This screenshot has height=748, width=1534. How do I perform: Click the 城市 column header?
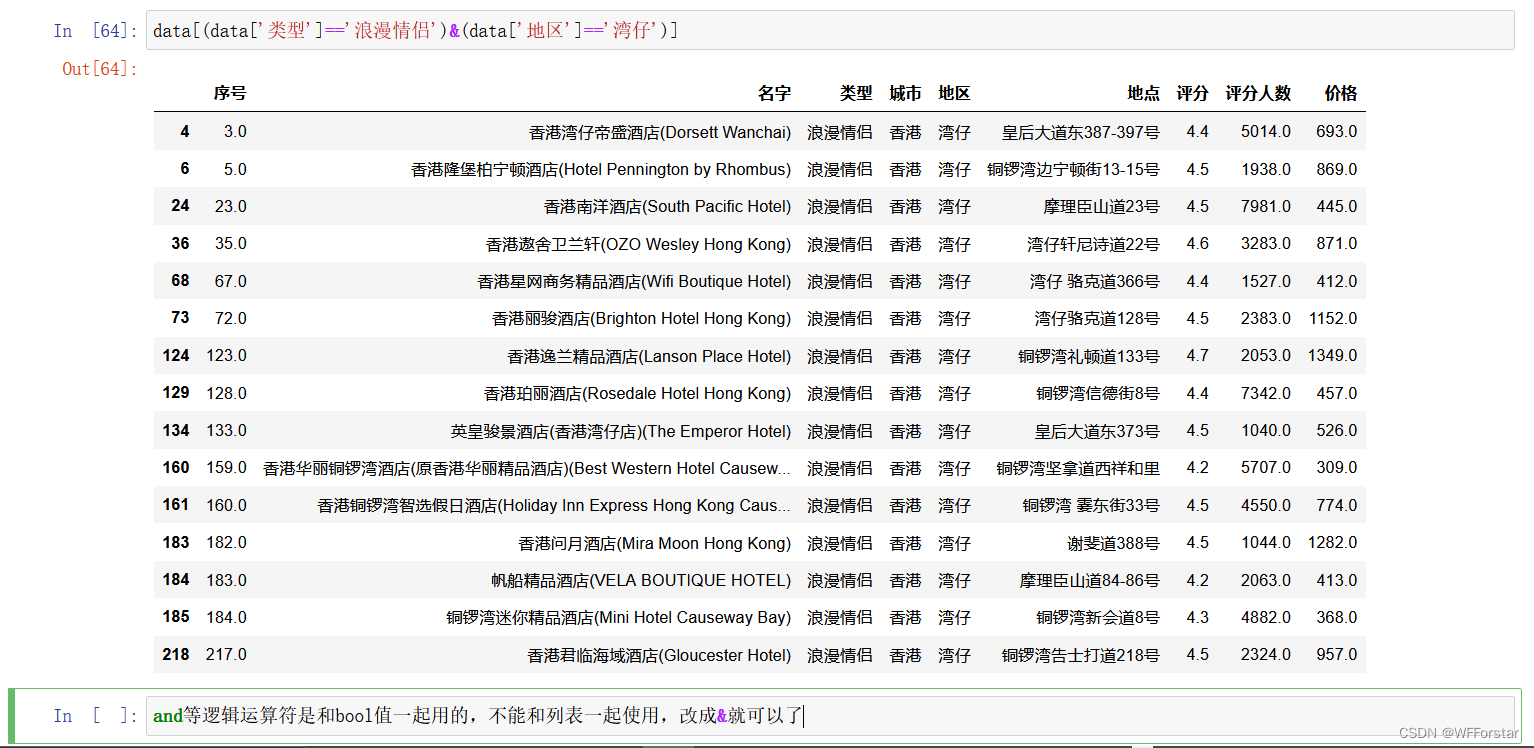pos(905,93)
